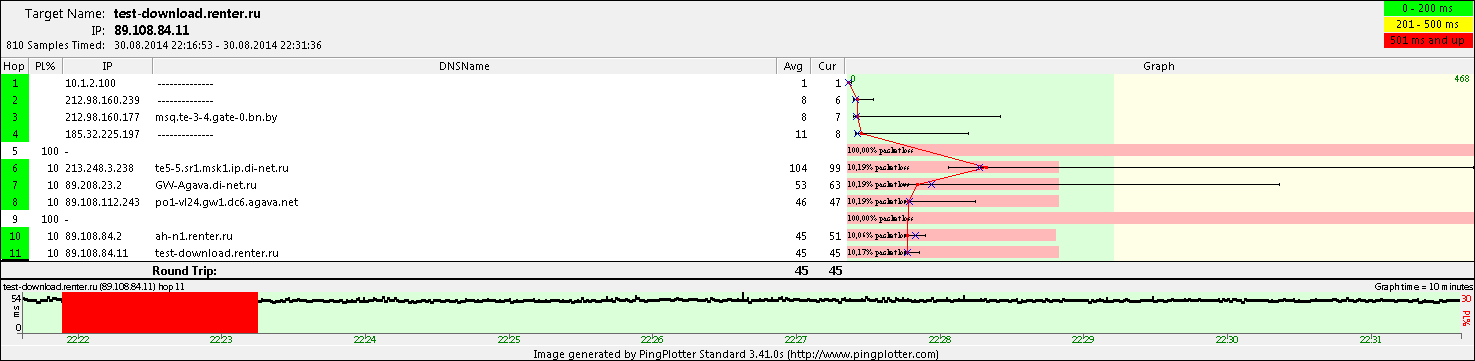Click Avg value 104 for hop 6
The height and width of the screenshot is (361, 1475).
(x=798, y=168)
